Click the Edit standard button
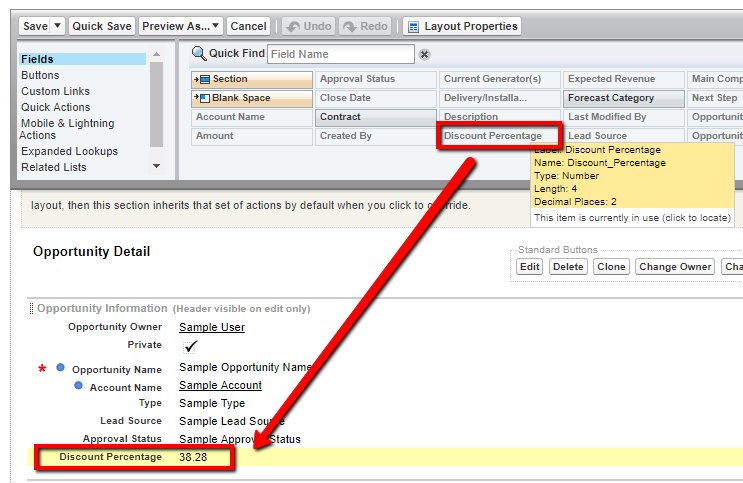This screenshot has height=483, width=743. click(x=529, y=267)
